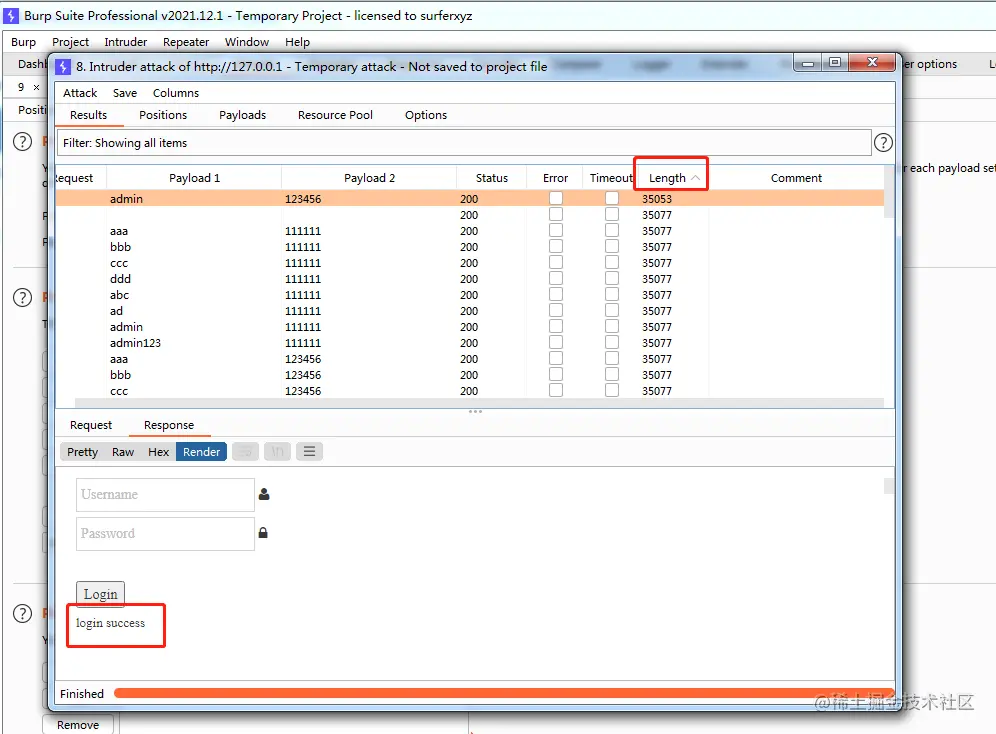The width and height of the screenshot is (996, 734).
Task: Toggle Timeout checkbox in admin 123456 row
Action: coord(612,198)
